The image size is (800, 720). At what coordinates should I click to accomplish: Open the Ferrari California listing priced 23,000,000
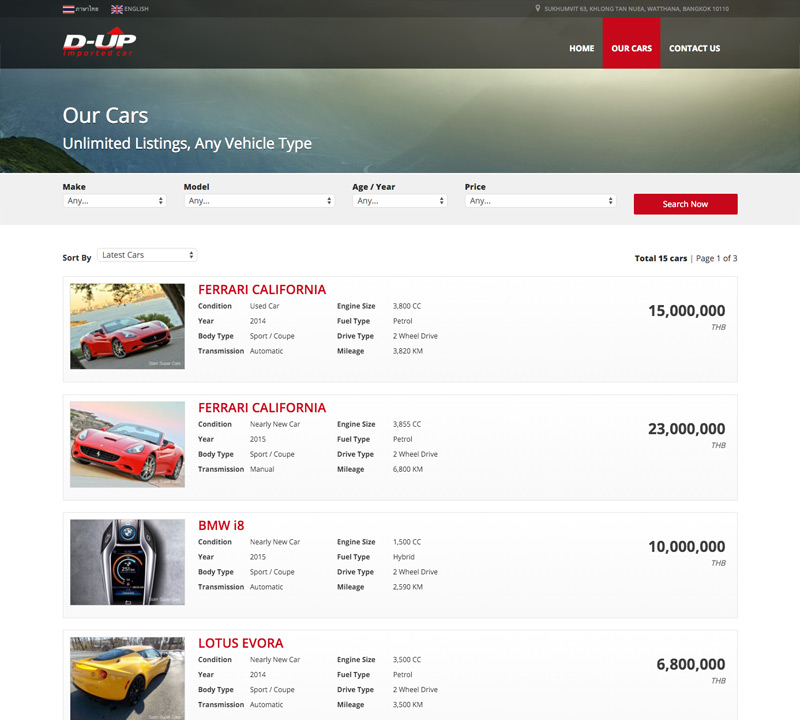(262, 408)
